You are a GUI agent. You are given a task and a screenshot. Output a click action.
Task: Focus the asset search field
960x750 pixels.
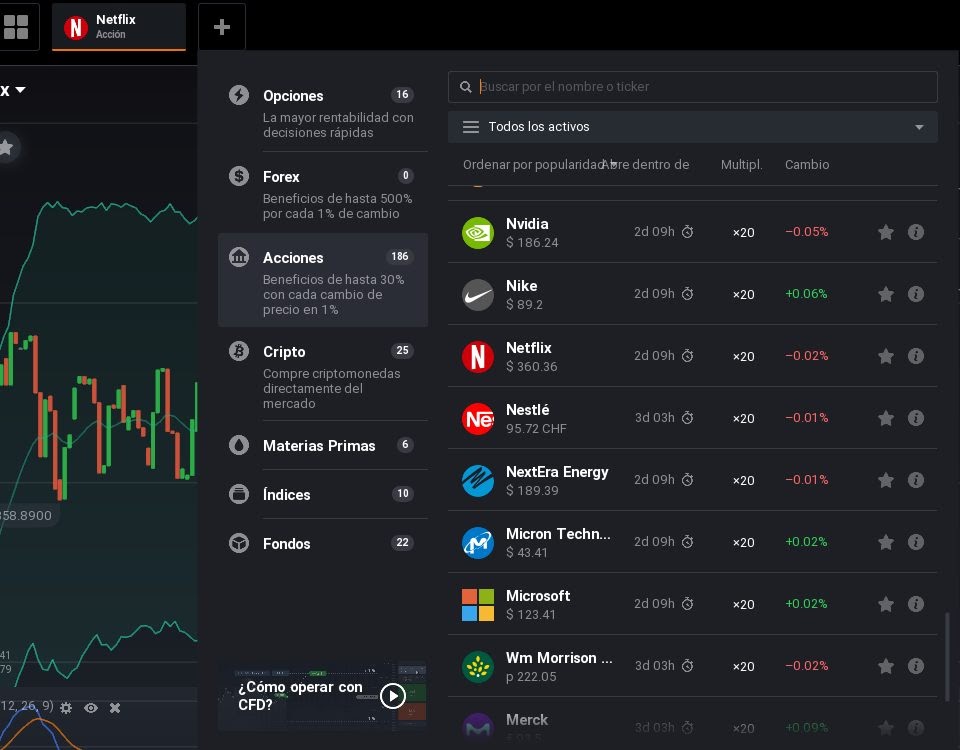[692, 87]
